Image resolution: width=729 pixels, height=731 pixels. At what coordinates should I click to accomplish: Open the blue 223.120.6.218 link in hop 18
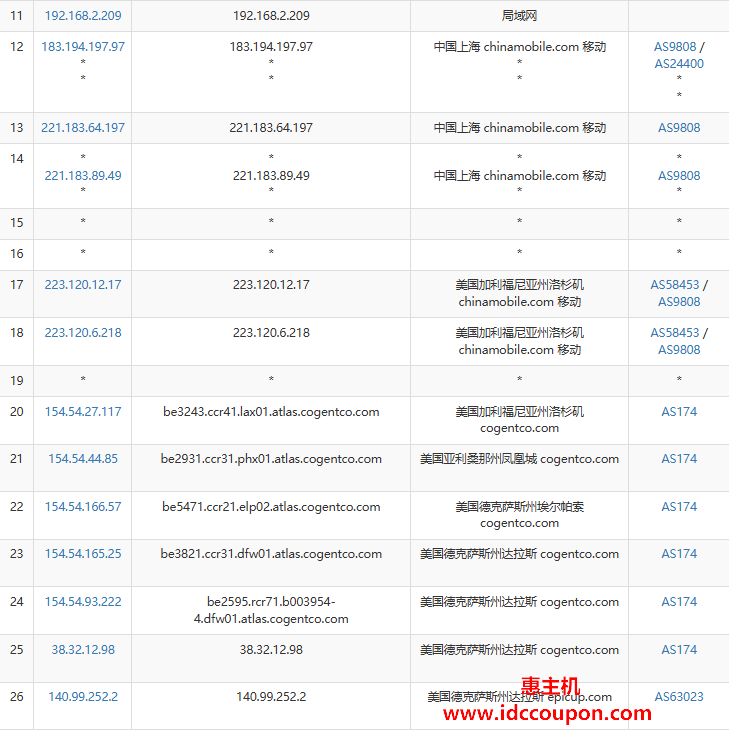(83, 333)
